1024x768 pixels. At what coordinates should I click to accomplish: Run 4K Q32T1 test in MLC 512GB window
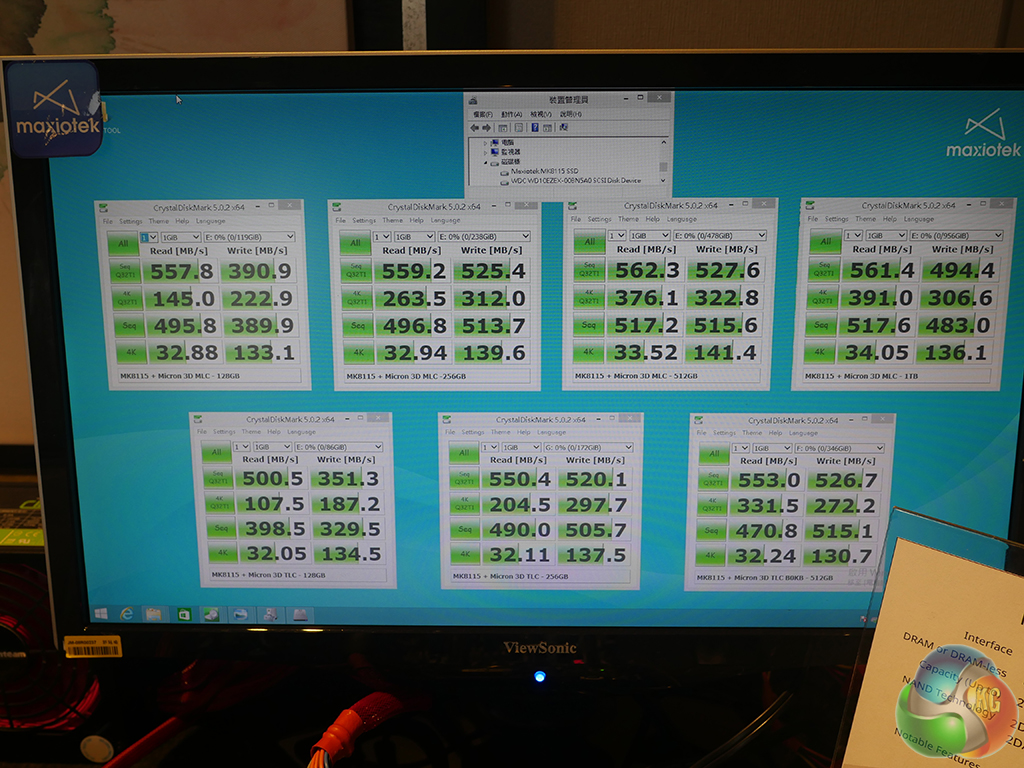(x=589, y=297)
